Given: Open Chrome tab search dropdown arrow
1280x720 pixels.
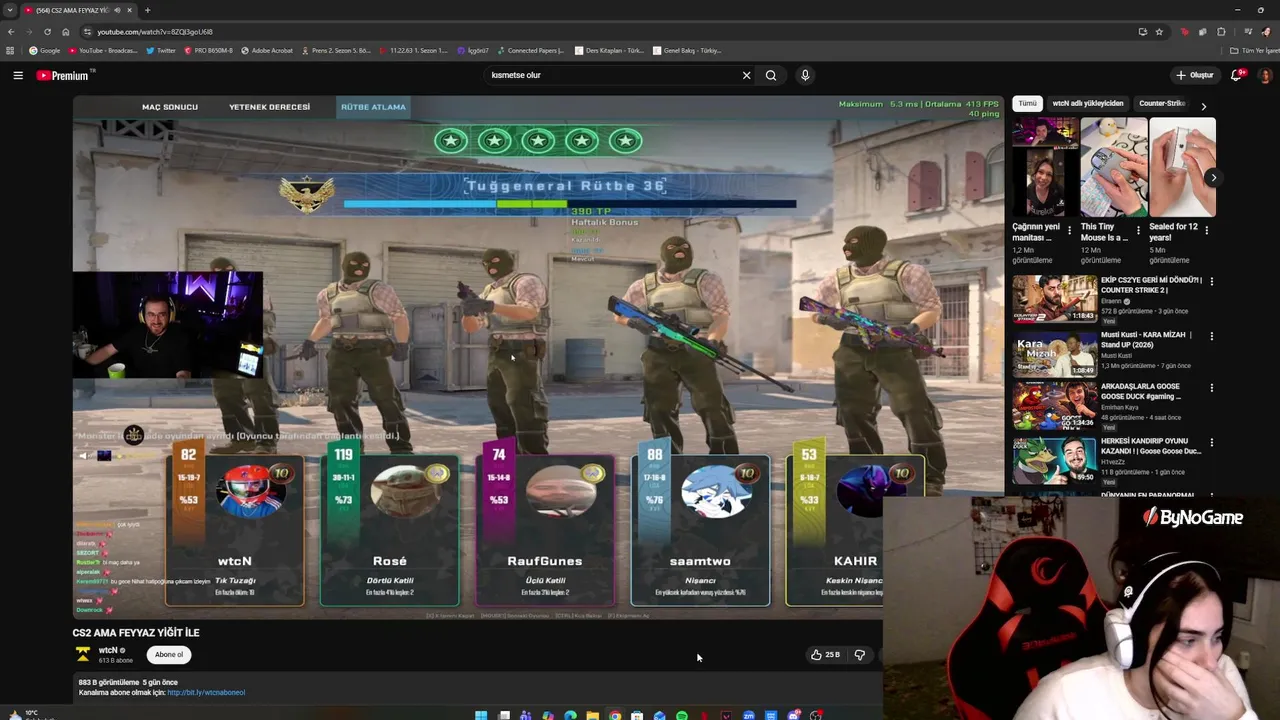Looking at the screenshot, I should [10, 10].
